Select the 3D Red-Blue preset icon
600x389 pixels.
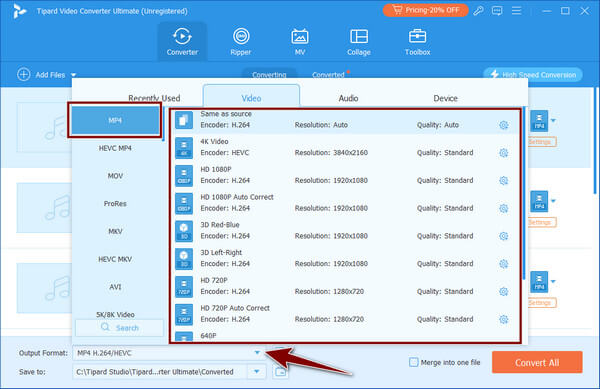pos(184,231)
